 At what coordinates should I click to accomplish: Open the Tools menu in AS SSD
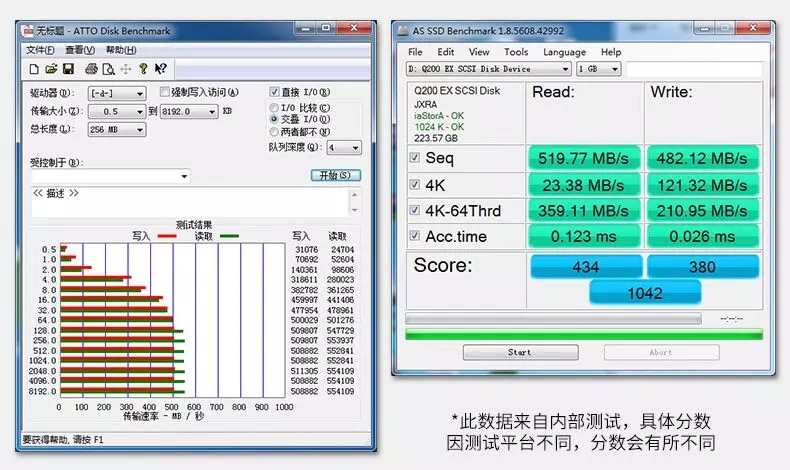pos(516,52)
